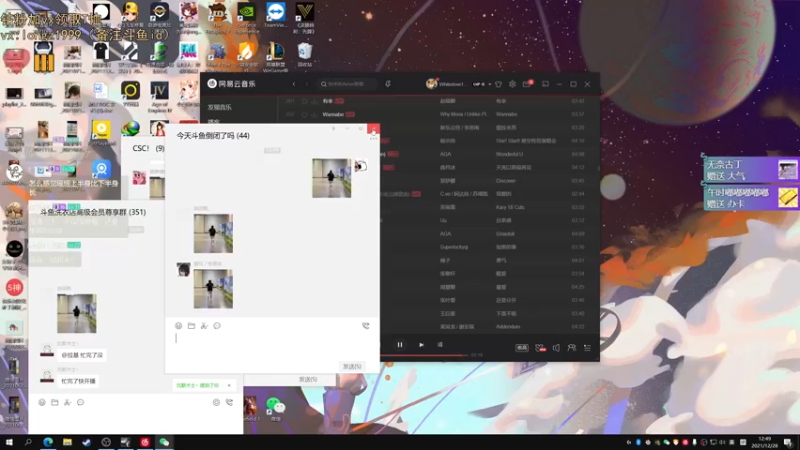800x450 pixels.
Task: Open the Recycle Bin on desktop
Action: (305, 55)
